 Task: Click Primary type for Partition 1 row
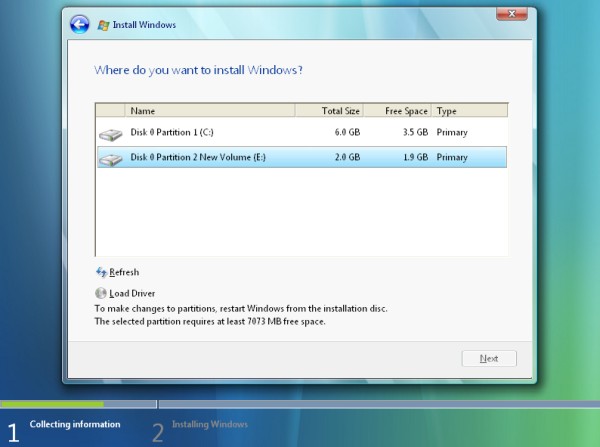click(452, 132)
